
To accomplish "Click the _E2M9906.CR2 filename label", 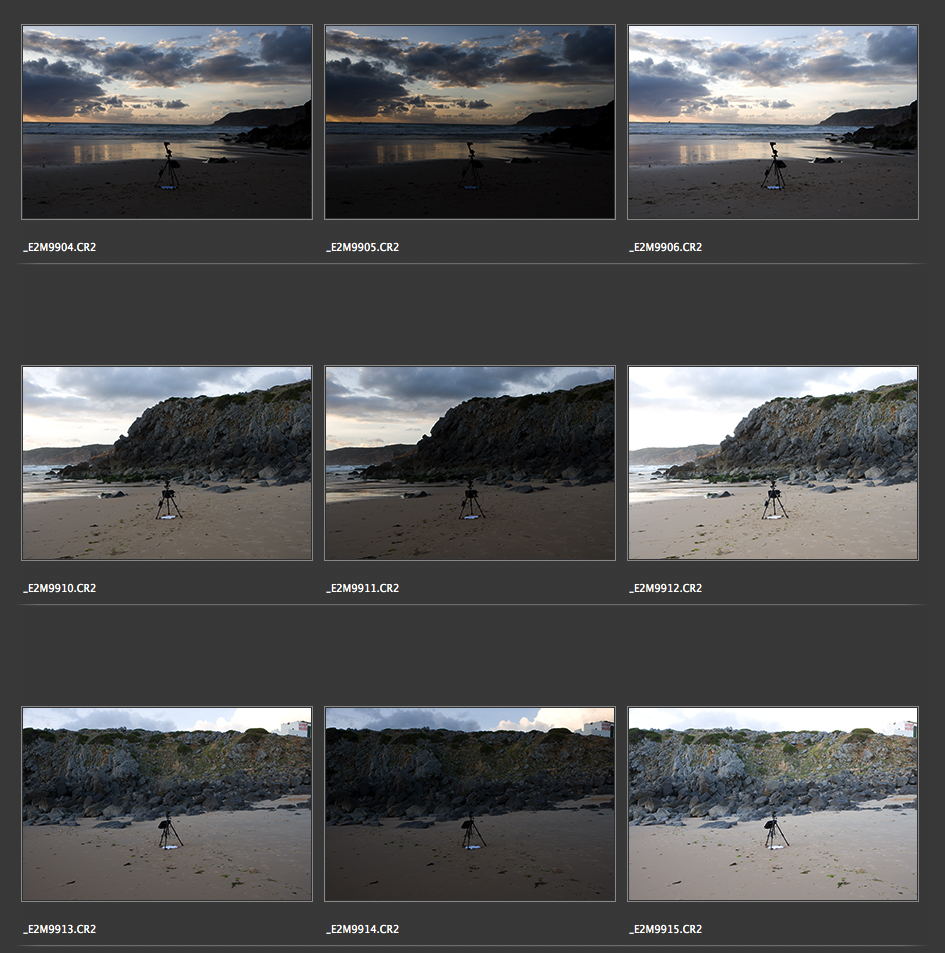I will click(x=666, y=247).
